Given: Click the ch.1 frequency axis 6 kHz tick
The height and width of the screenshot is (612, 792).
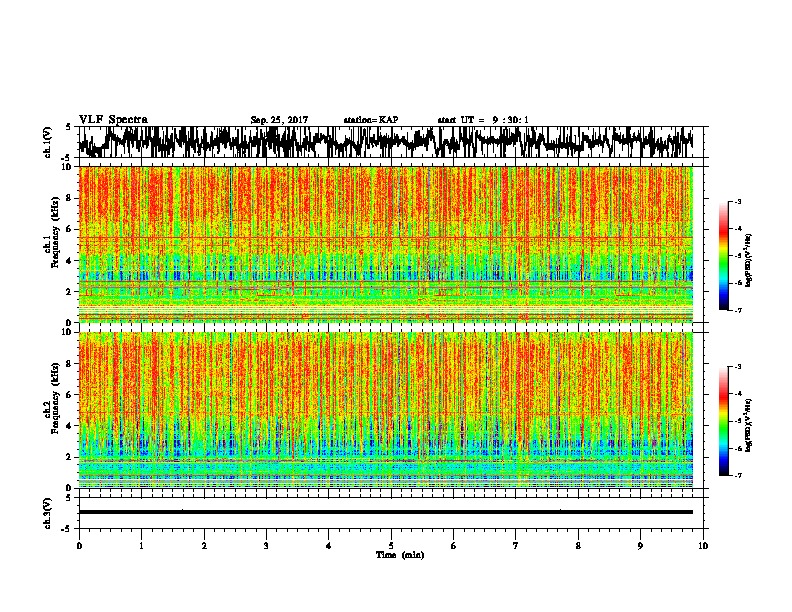Looking at the screenshot, I should click(70, 230).
